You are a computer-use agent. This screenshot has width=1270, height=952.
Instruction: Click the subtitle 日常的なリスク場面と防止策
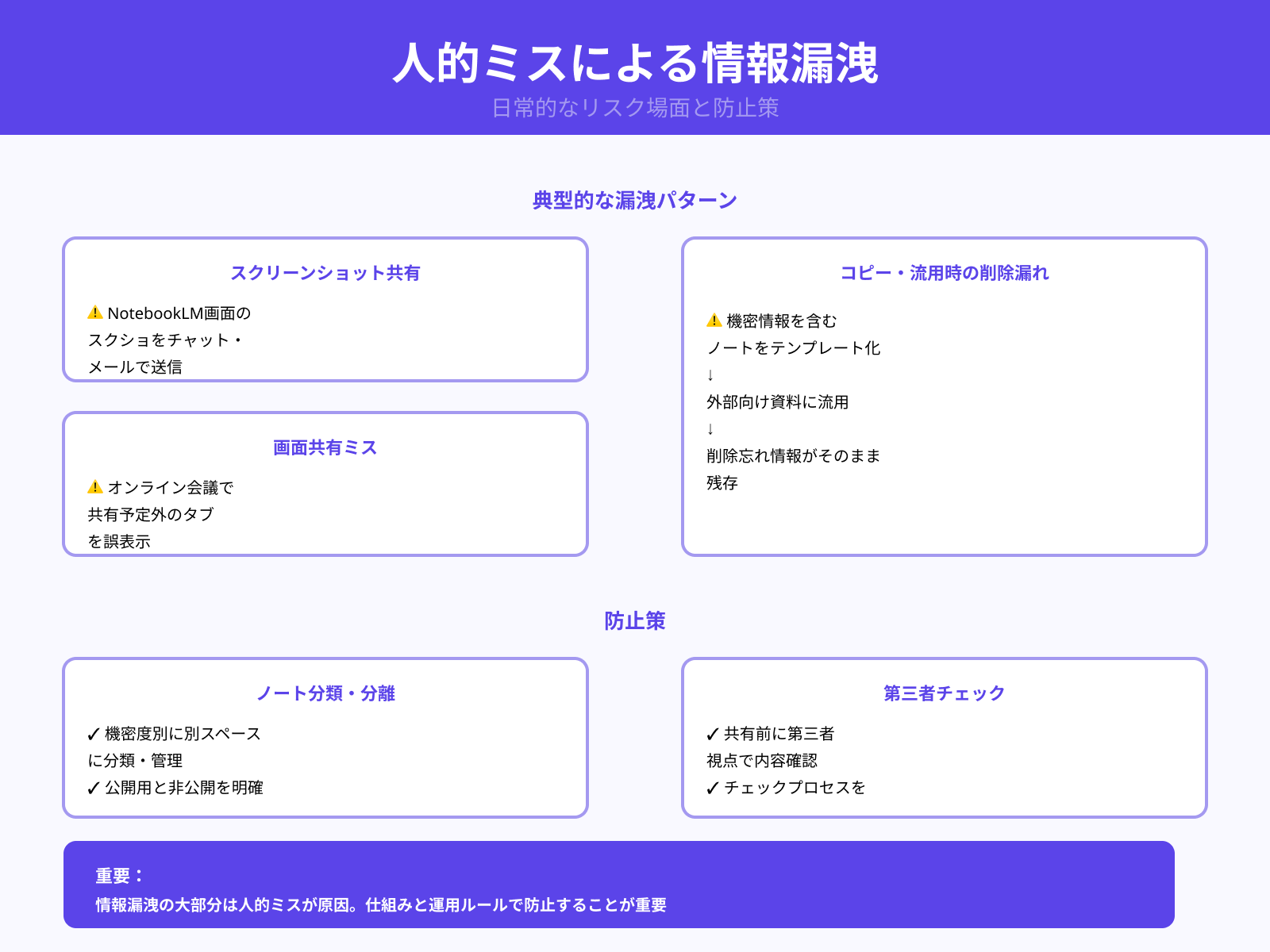[635, 109]
